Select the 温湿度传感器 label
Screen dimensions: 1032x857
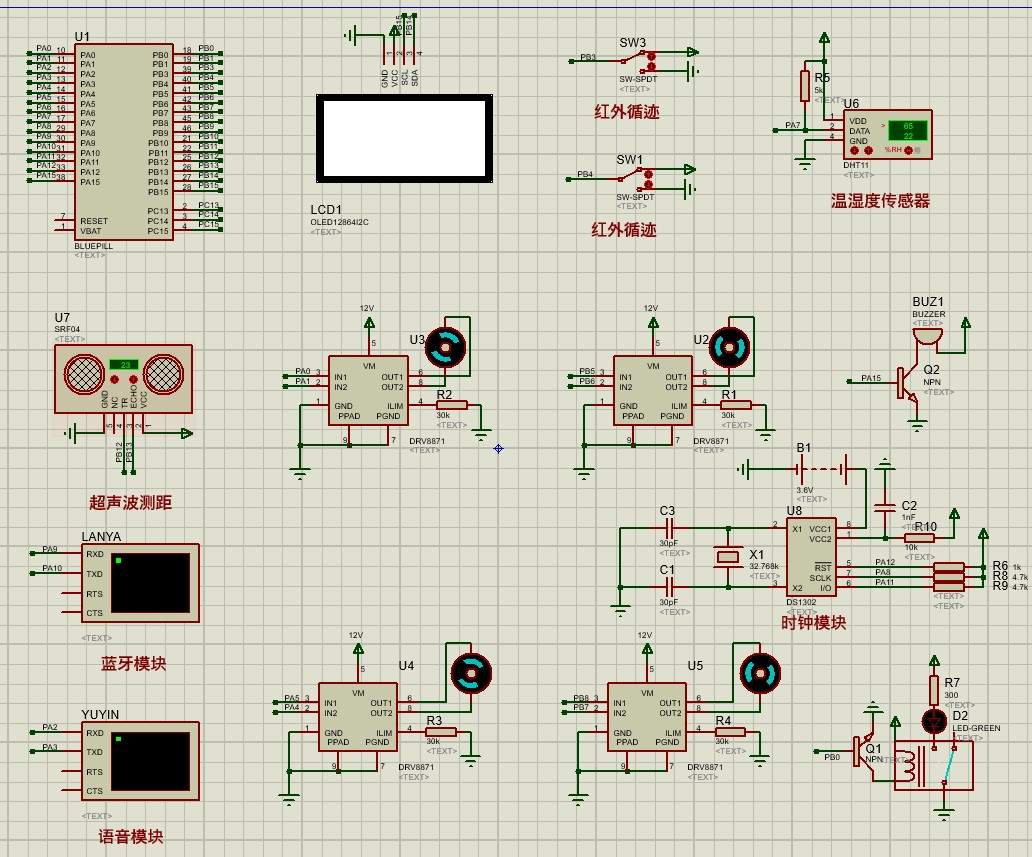pos(880,201)
